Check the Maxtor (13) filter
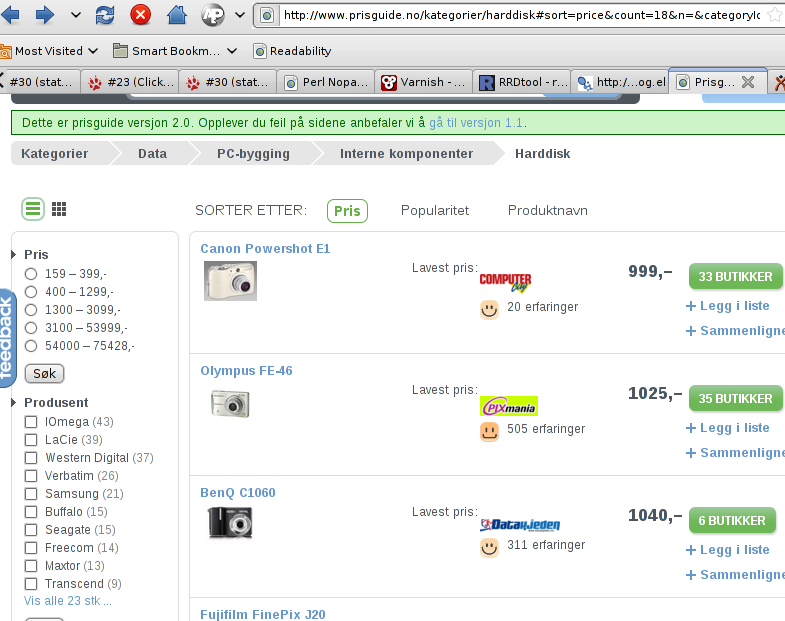785x621 pixels. [x=31, y=566]
